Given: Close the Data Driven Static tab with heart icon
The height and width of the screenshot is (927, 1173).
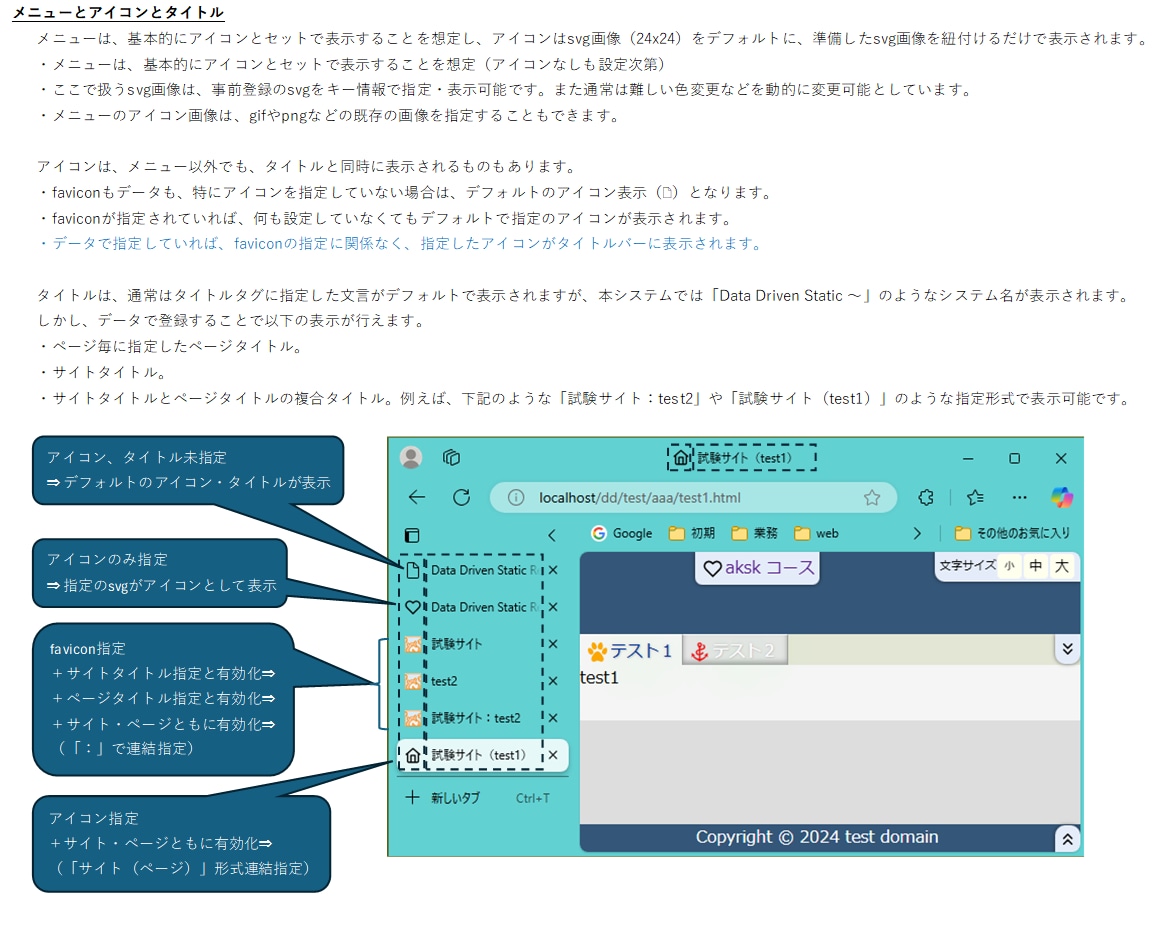Looking at the screenshot, I should pyautogui.click(x=553, y=607).
